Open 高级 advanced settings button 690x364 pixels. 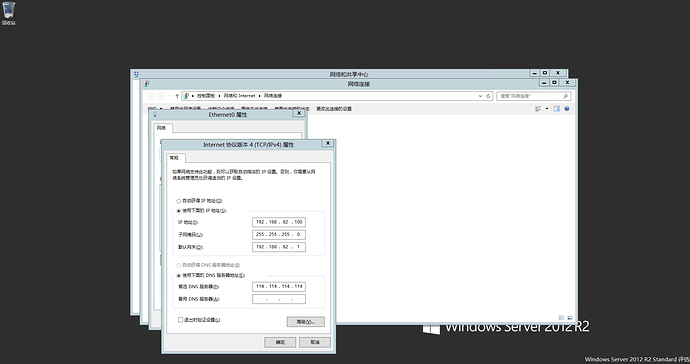[x=306, y=322]
